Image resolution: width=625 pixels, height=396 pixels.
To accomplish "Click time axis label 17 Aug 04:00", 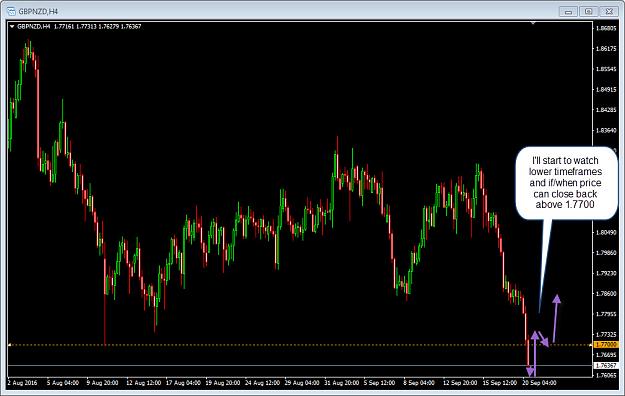I will point(183,383).
